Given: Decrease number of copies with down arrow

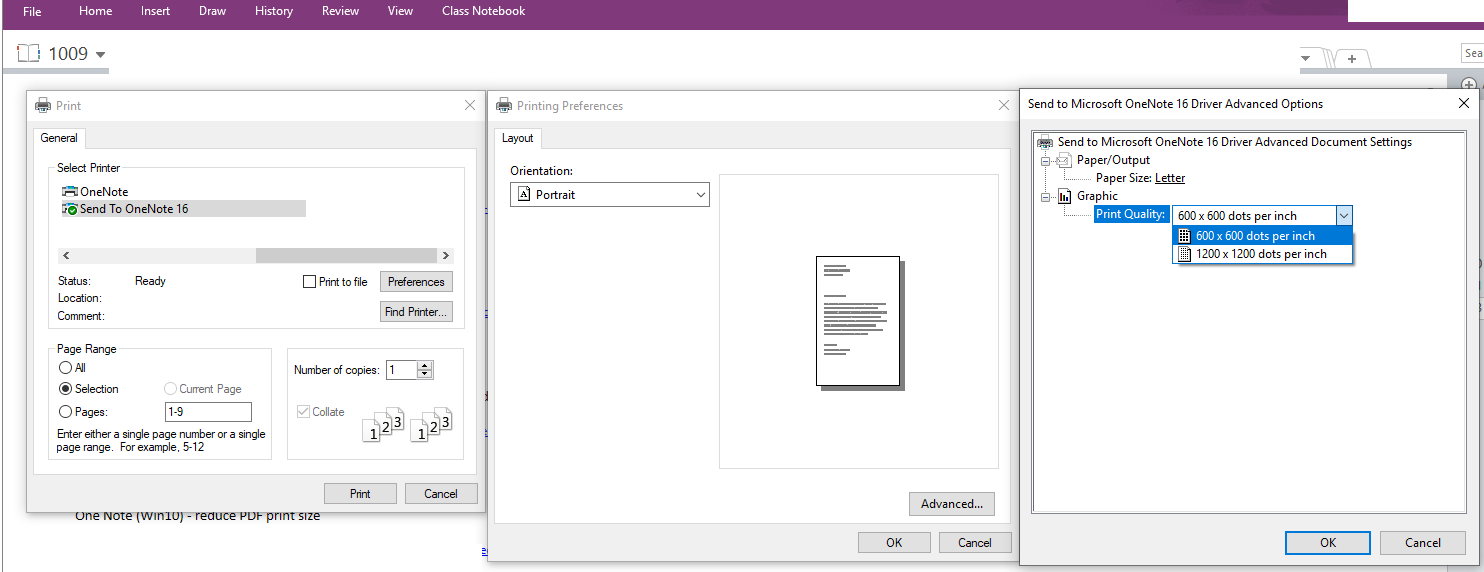Looking at the screenshot, I should pyautogui.click(x=425, y=375).
